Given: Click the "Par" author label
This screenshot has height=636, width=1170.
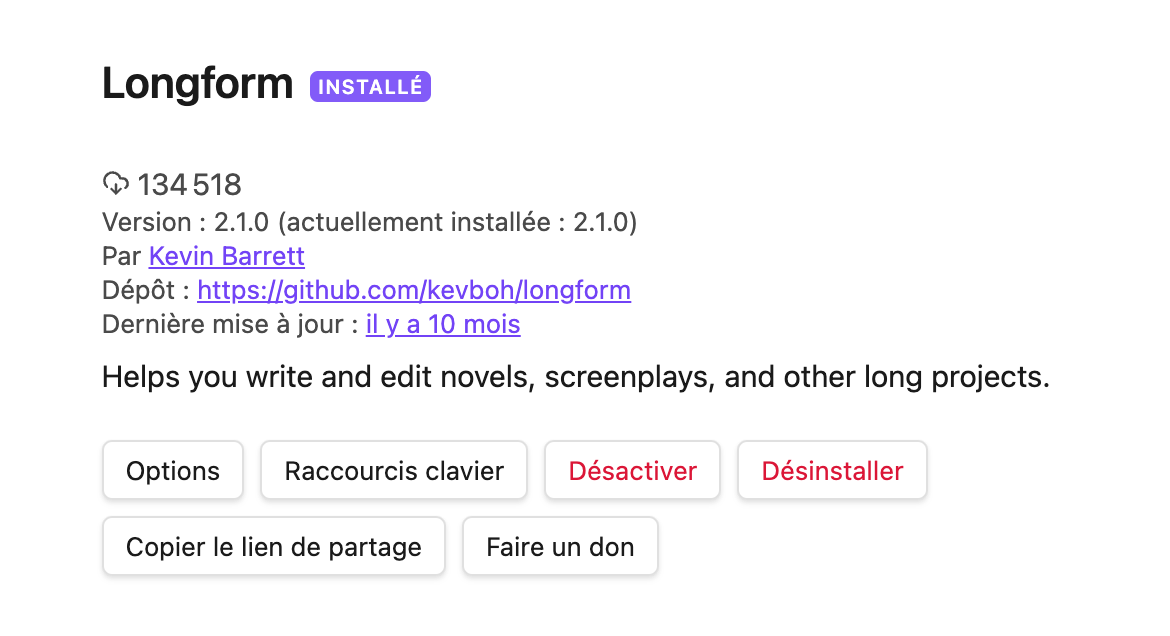Looking at the screenshot, I should tap(122, 257).
